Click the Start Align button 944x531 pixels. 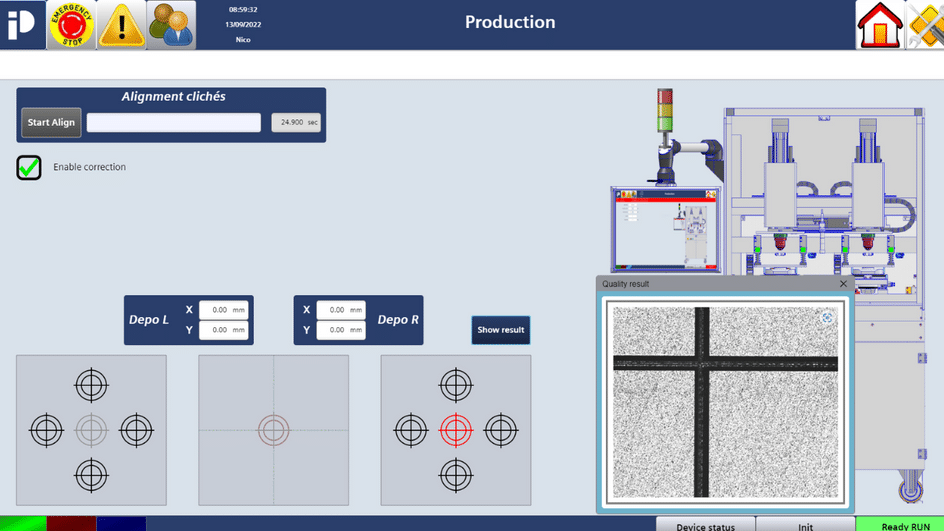pyautogui.click(x=51, y=122)
